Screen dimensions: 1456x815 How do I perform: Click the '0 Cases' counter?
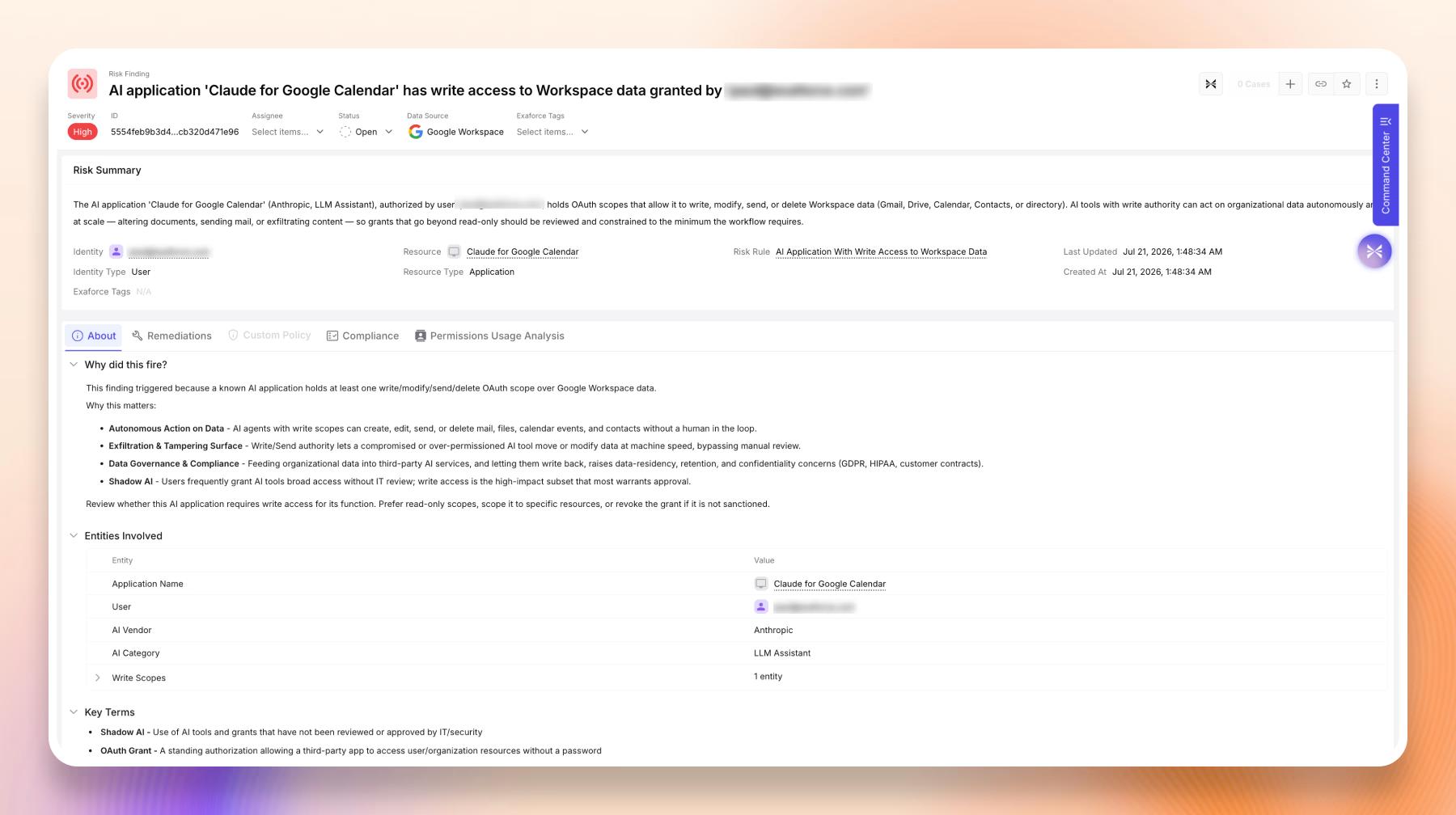pos(1253,84)
